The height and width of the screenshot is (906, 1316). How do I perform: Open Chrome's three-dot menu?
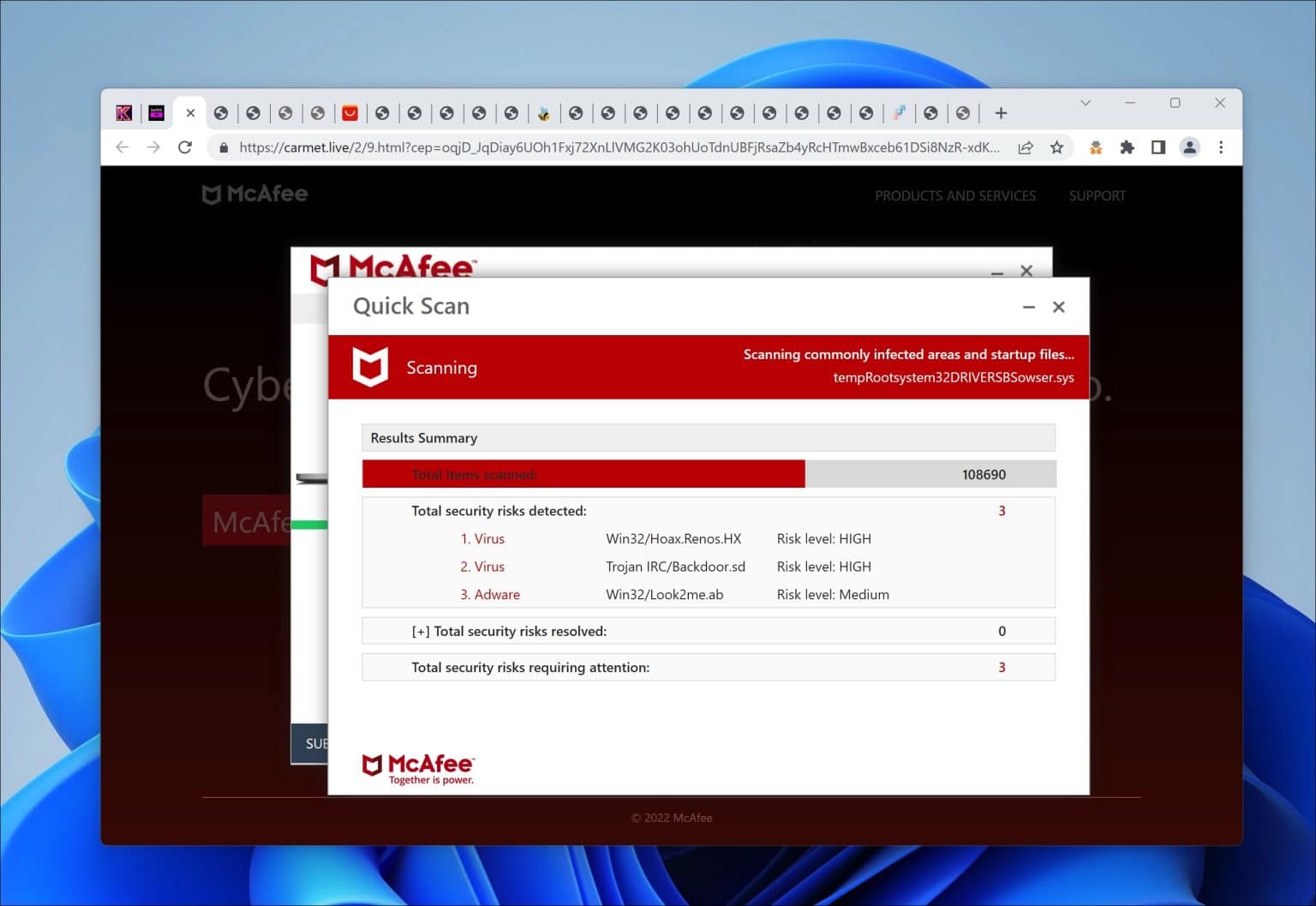pos(1221,147)
